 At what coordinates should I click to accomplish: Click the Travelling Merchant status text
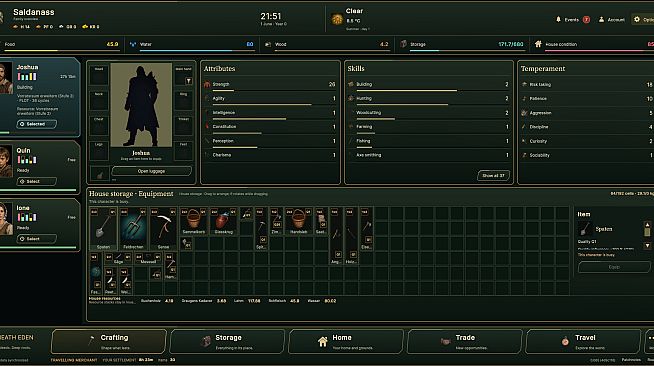click(x=74, y=360)
